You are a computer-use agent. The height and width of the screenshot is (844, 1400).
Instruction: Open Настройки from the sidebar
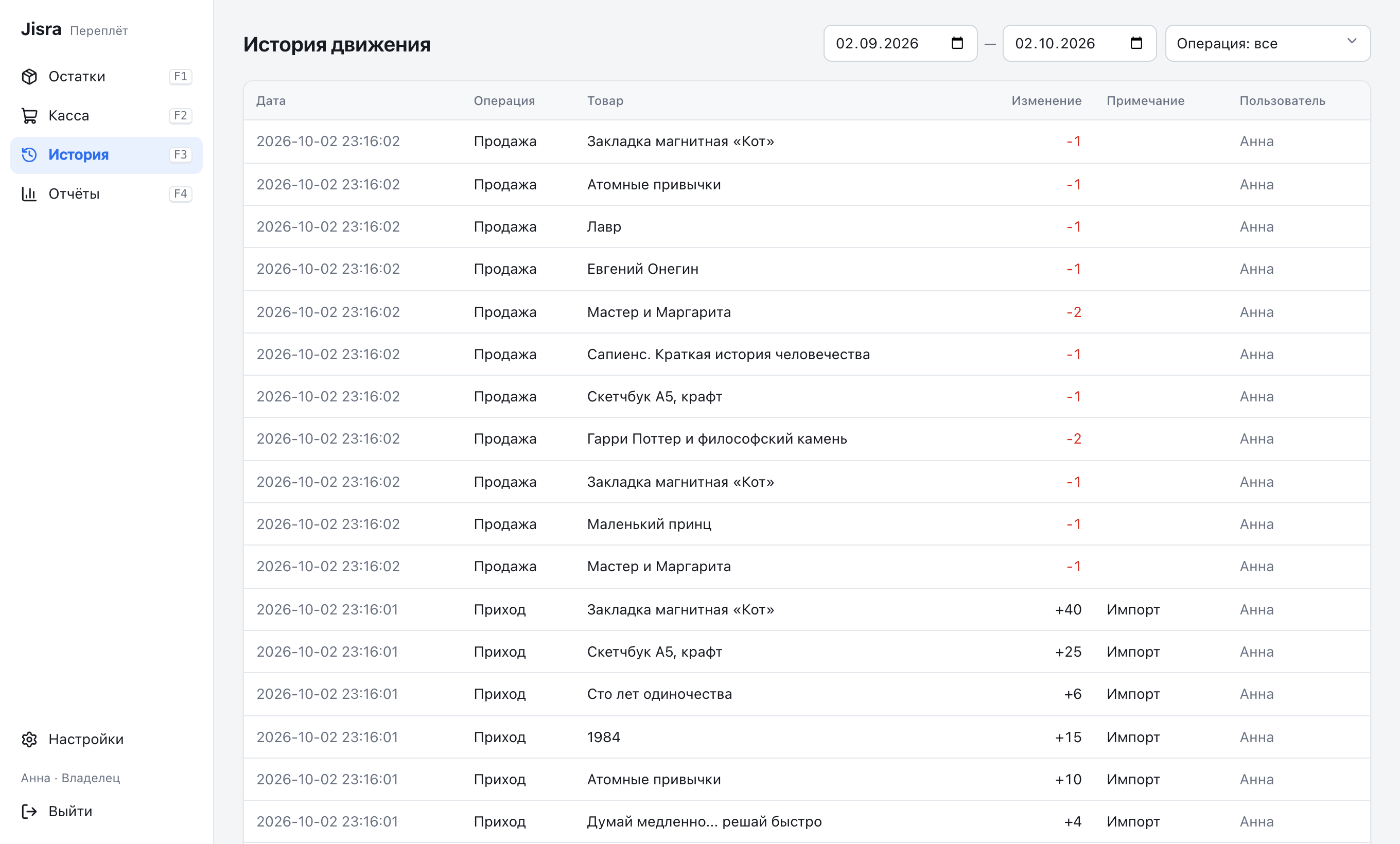click(x=106, y=739)
